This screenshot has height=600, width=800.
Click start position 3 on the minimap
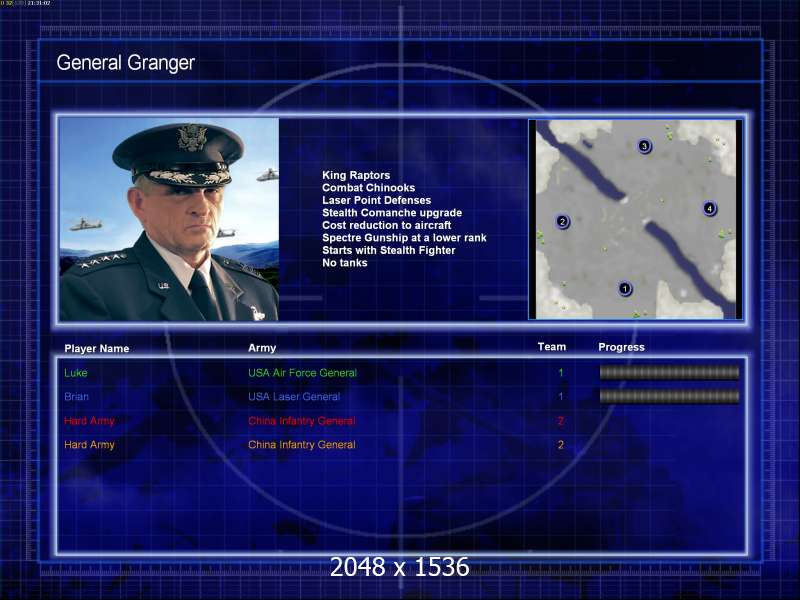(644, 146)
